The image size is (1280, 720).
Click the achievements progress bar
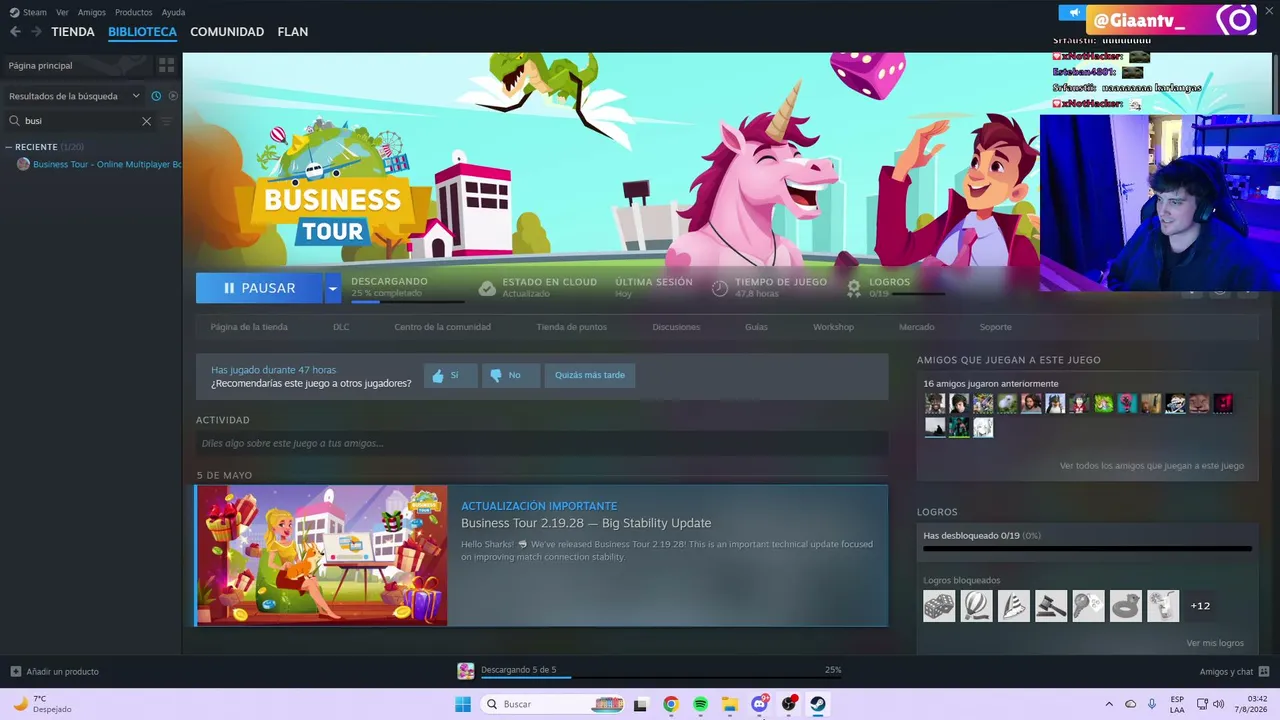(1087, 549)
